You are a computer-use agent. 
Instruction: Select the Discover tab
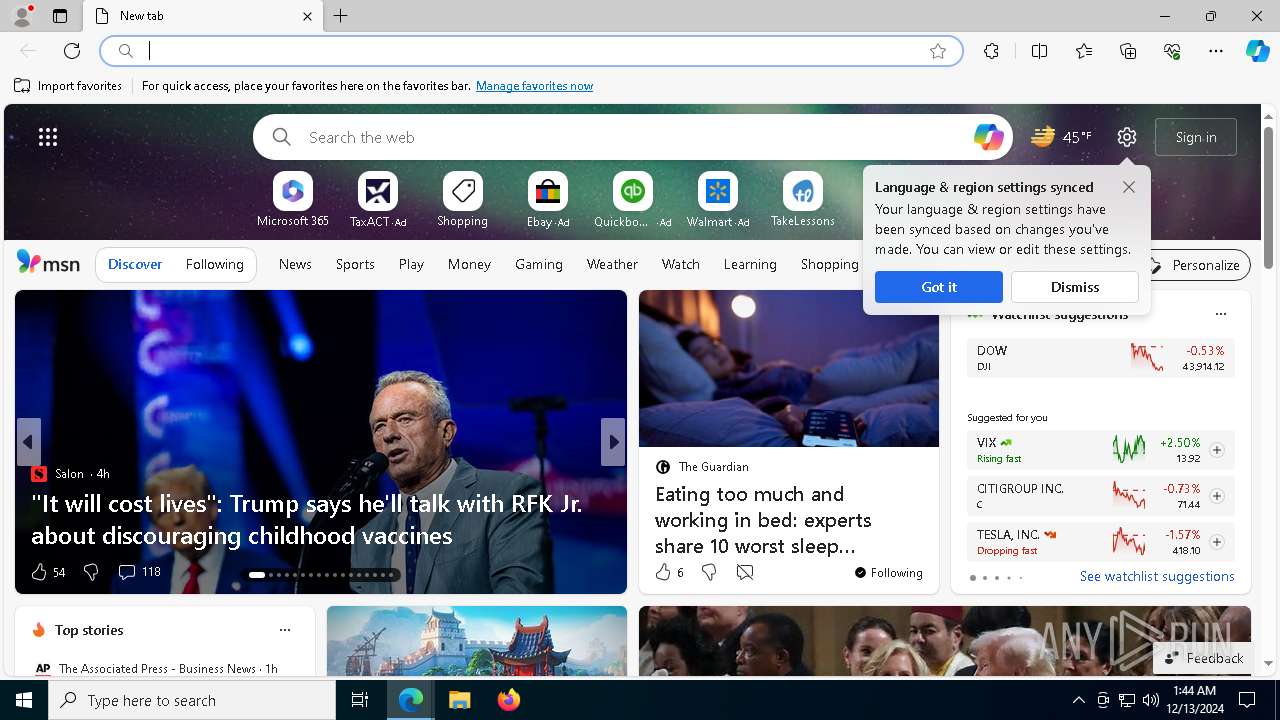[x=135, y=264]
